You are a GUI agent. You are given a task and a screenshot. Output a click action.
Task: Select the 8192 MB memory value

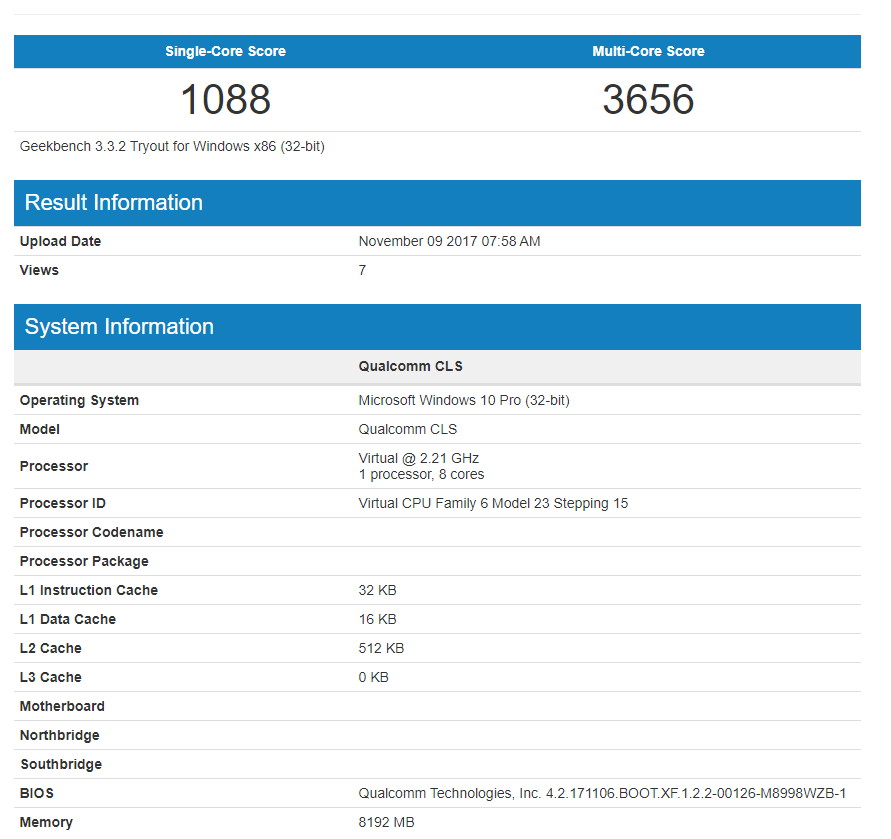(386, 823)
